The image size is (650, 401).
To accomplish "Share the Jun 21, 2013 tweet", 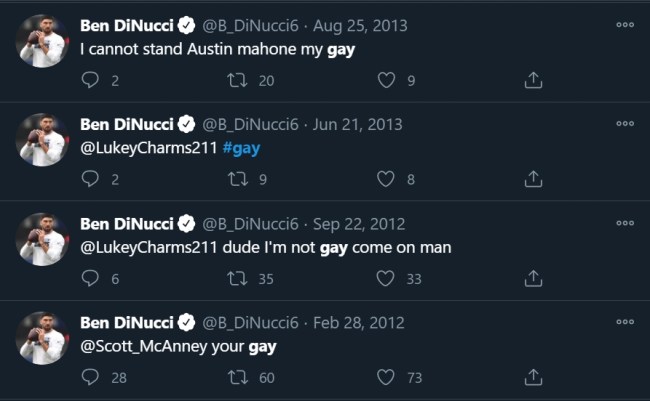I will coord(534,179).
